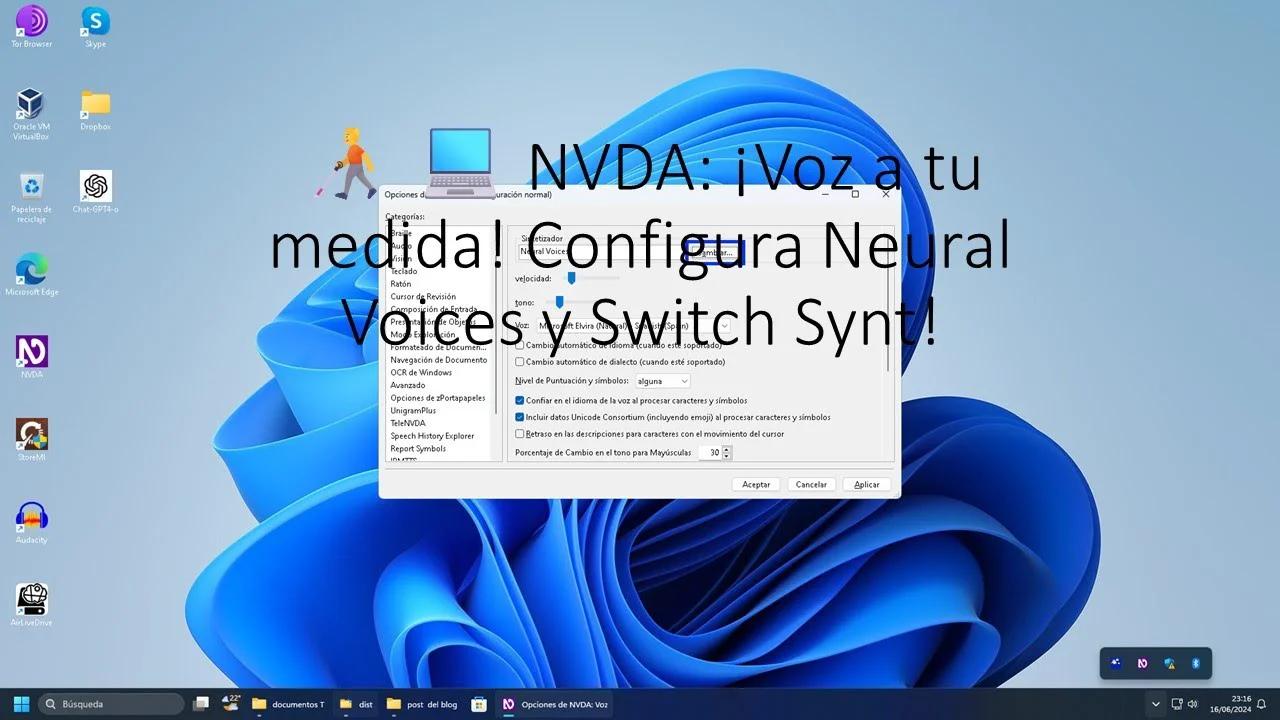Click the Aplicar button
The width and height of the screenshot is (1280, 720).
(865, 484)
